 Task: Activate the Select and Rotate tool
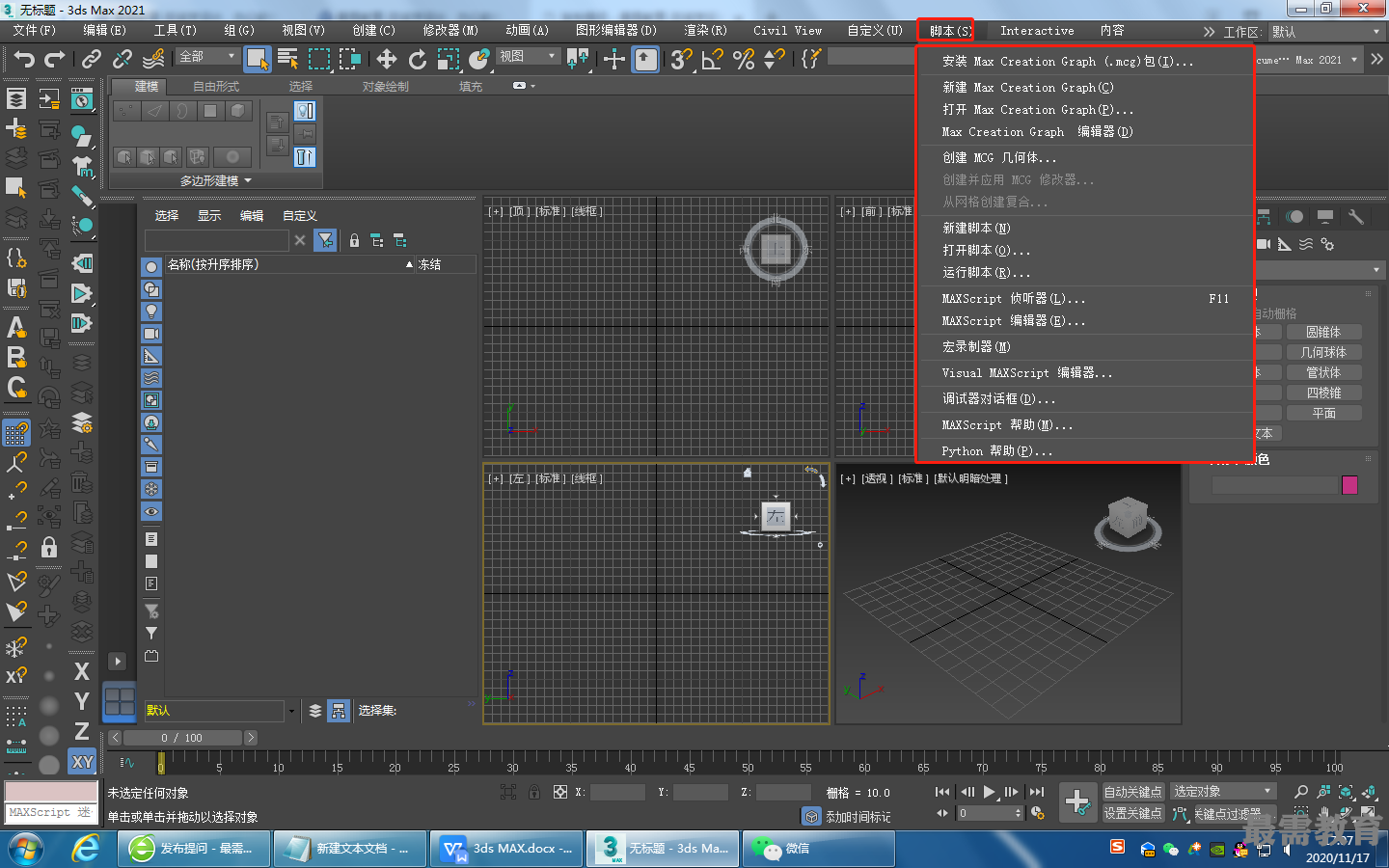418,60
